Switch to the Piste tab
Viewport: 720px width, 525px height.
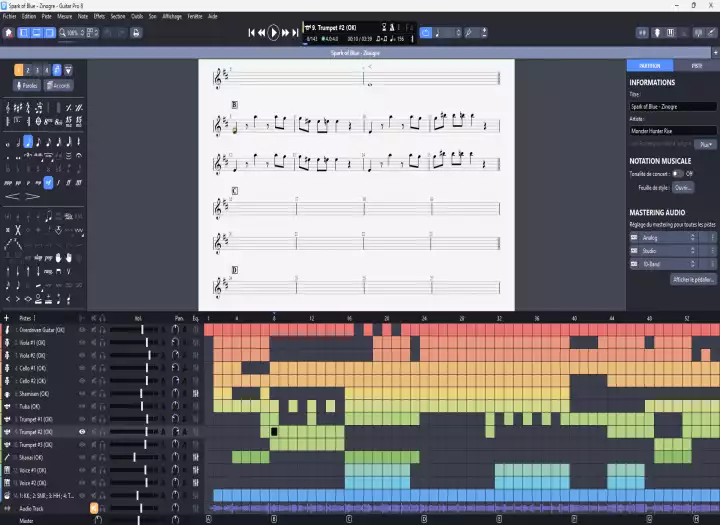[x=696, y=65]
